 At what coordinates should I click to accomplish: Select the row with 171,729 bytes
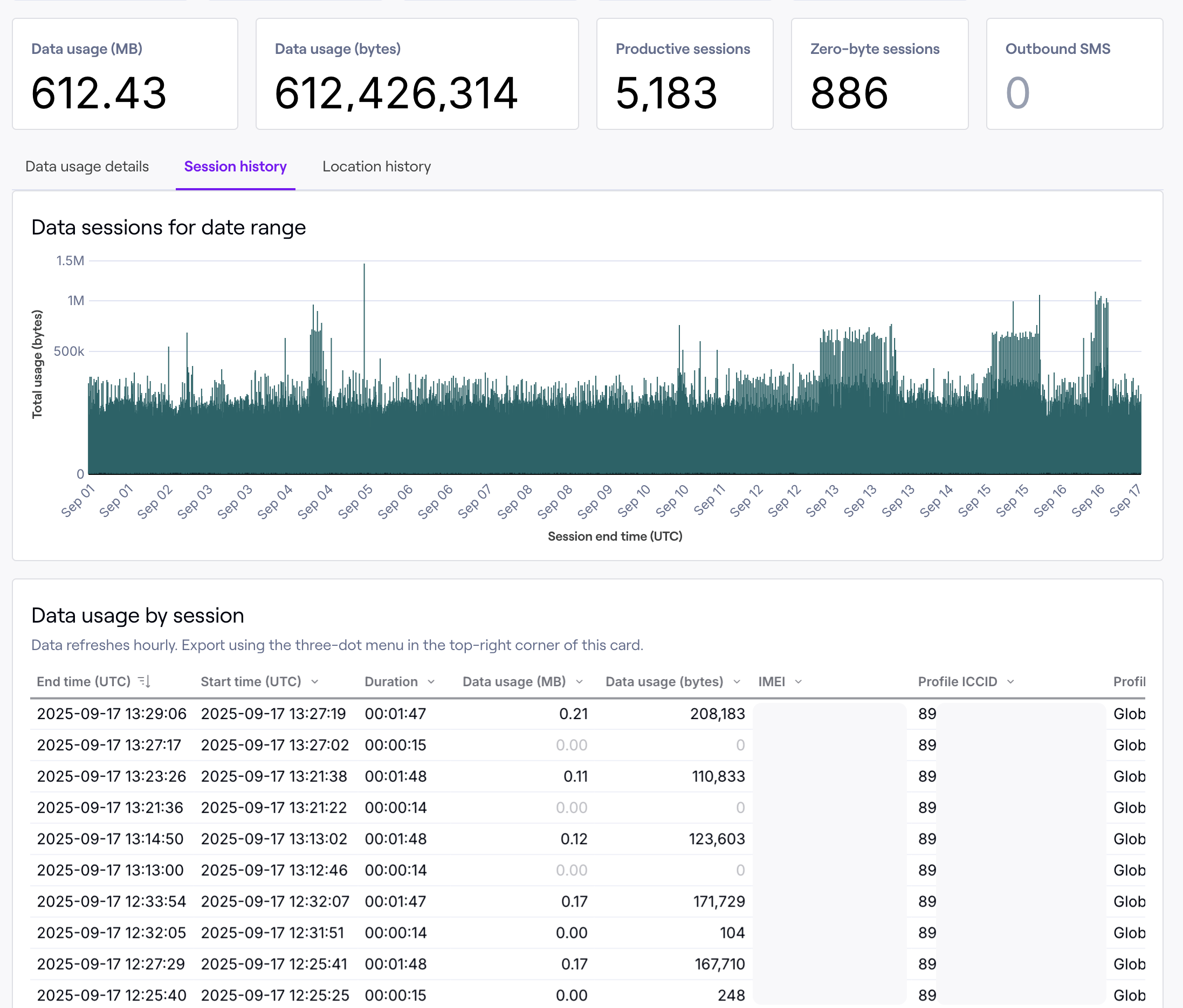point(718,902)
